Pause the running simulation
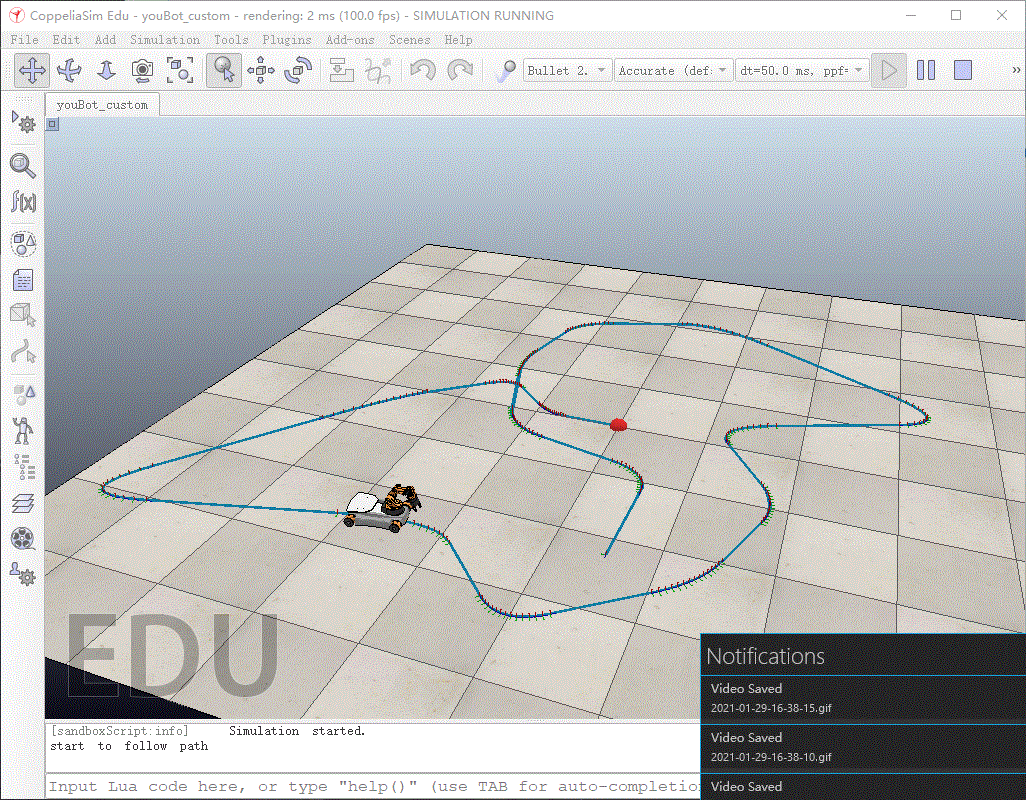 click(x=926, y=70)
